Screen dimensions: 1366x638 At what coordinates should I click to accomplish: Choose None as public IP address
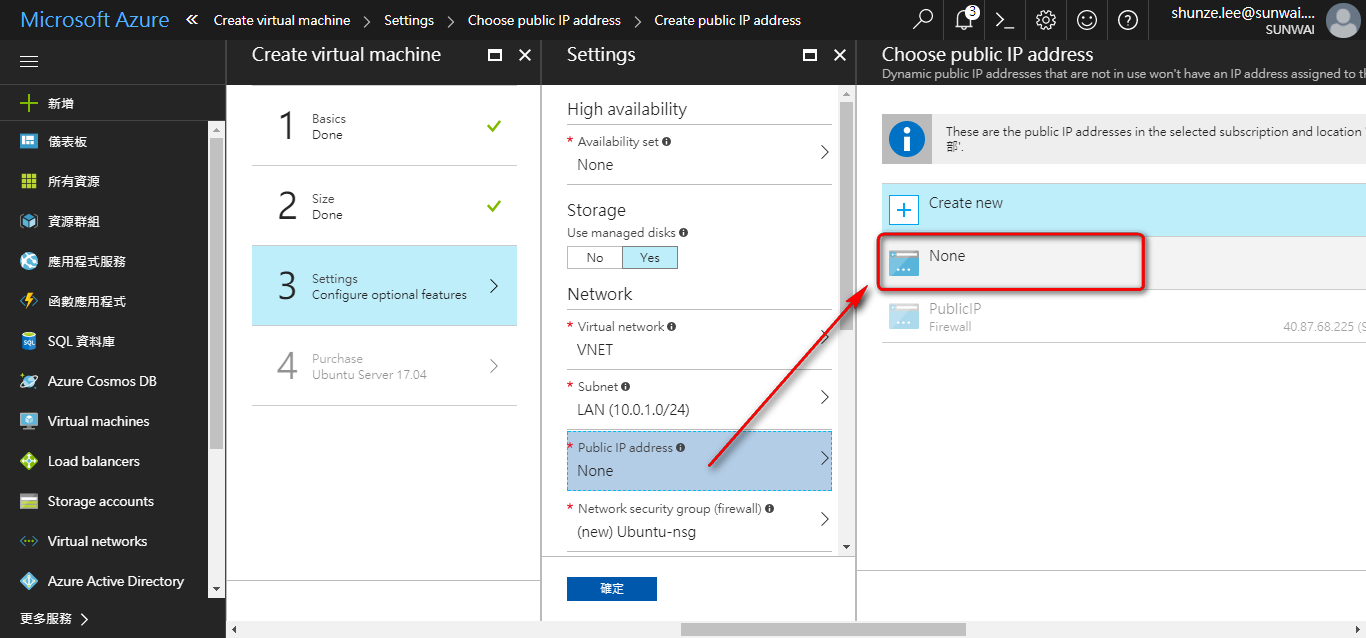coord(1123,263)
